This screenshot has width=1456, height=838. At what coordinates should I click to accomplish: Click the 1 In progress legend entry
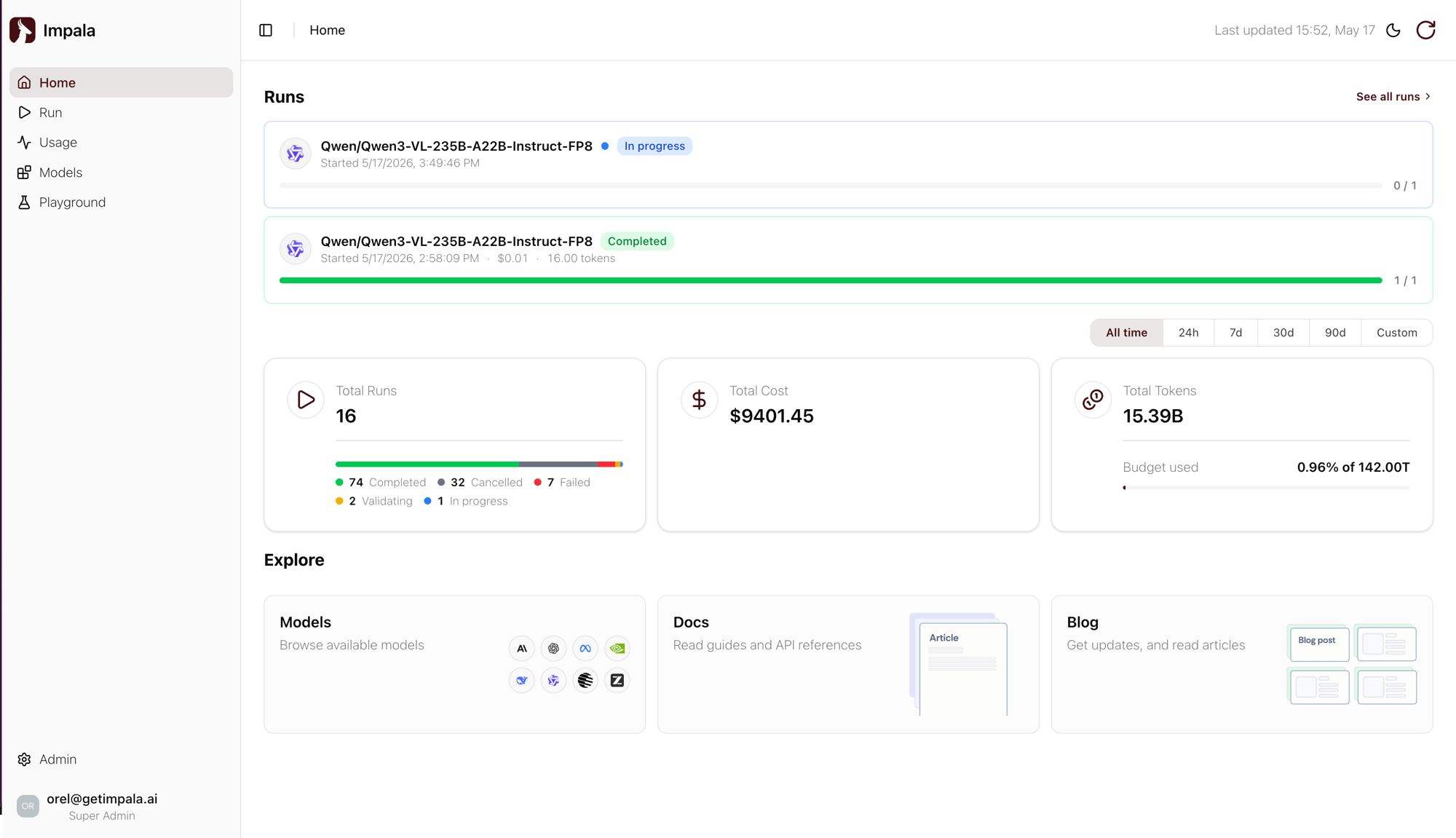tap(466, 501)
